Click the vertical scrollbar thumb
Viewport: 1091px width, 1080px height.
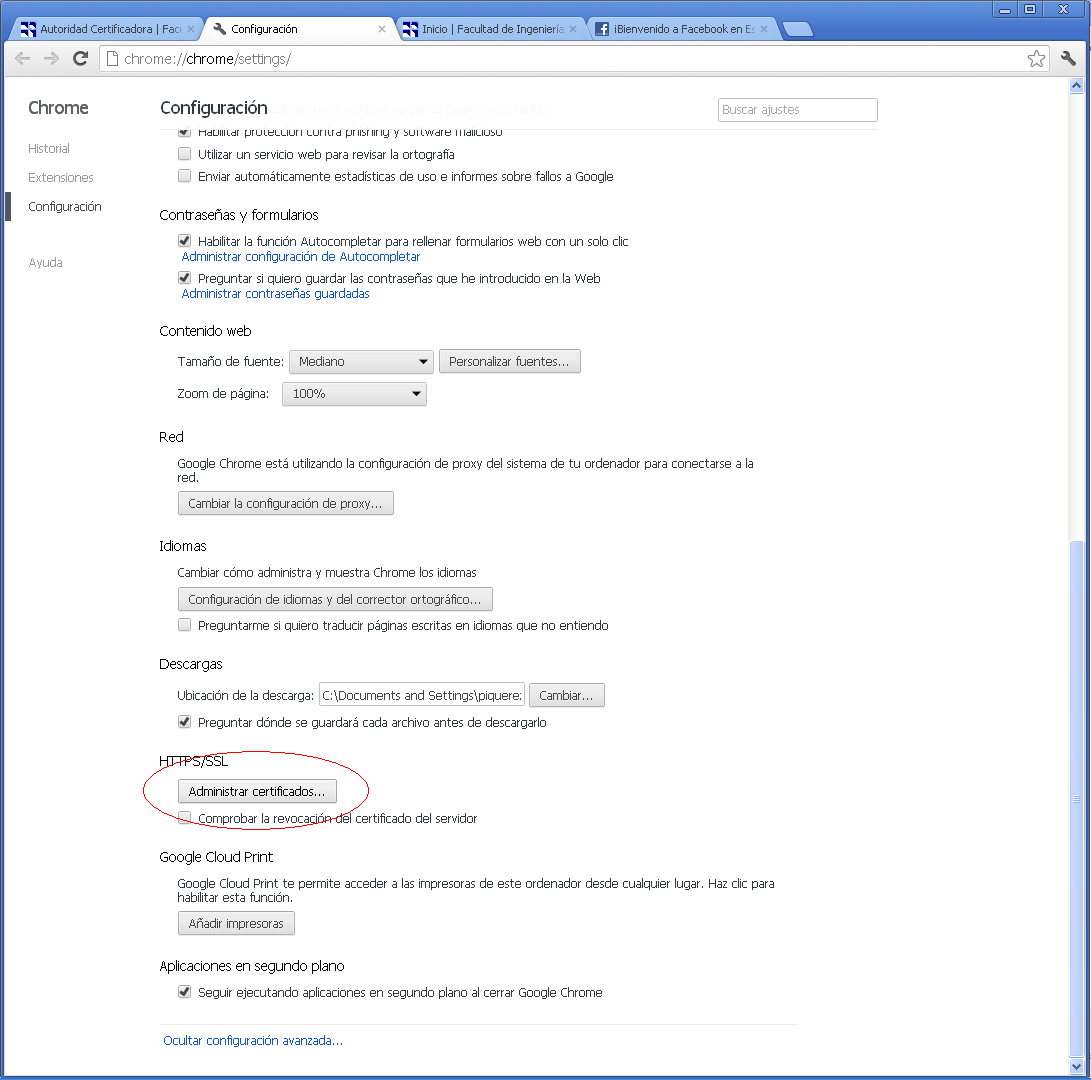point(1076,795)
